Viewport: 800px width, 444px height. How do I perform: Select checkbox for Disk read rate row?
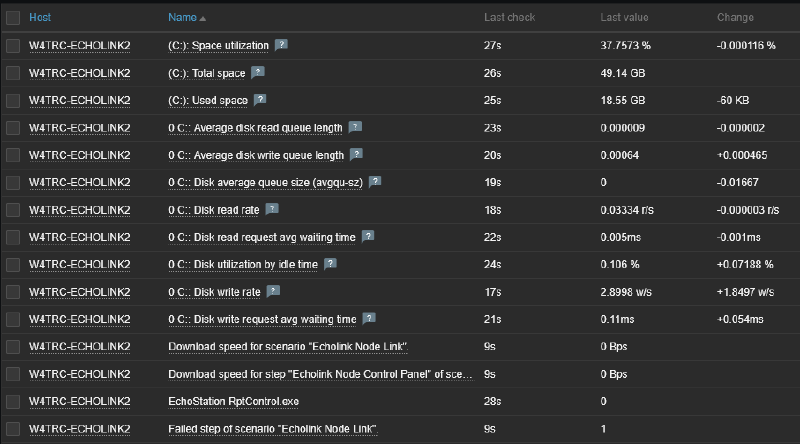[13, 210]
